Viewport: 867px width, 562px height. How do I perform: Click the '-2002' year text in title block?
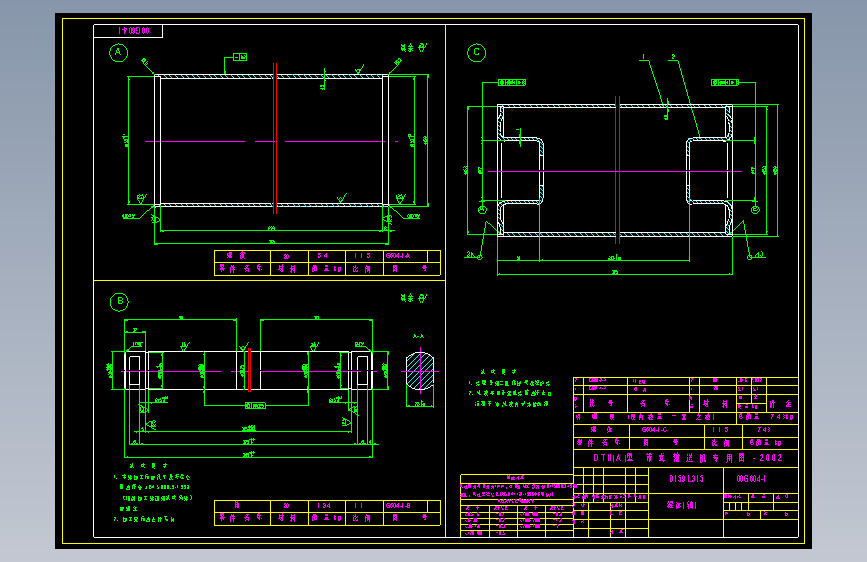pos(767,458)
